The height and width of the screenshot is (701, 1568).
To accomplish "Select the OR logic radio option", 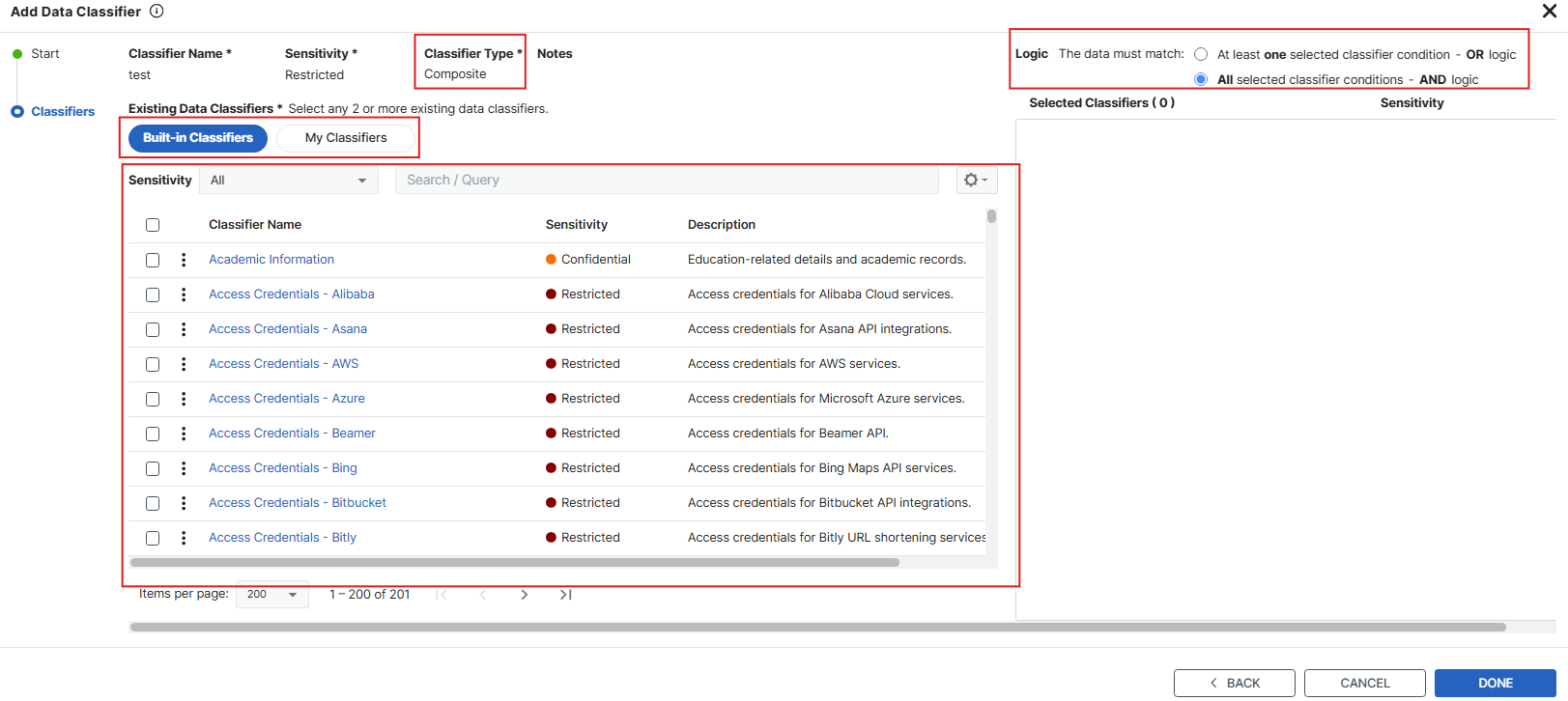I will pyautogui.click(x=1201, y=55).
